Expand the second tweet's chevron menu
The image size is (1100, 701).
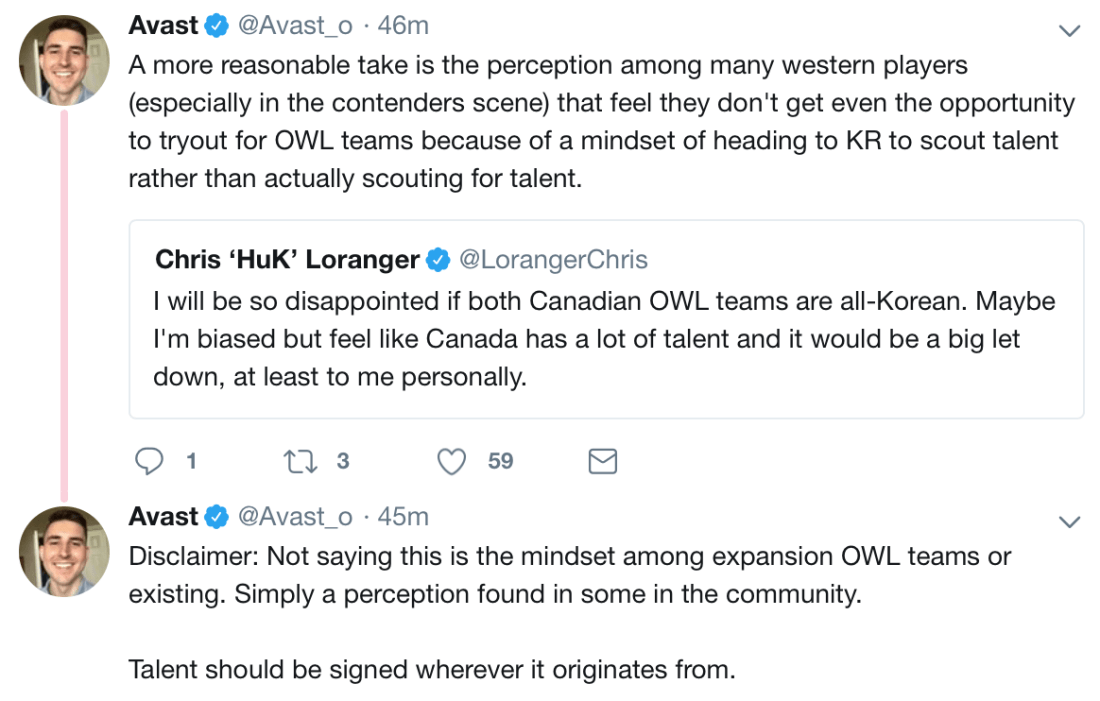(1069, 521)
